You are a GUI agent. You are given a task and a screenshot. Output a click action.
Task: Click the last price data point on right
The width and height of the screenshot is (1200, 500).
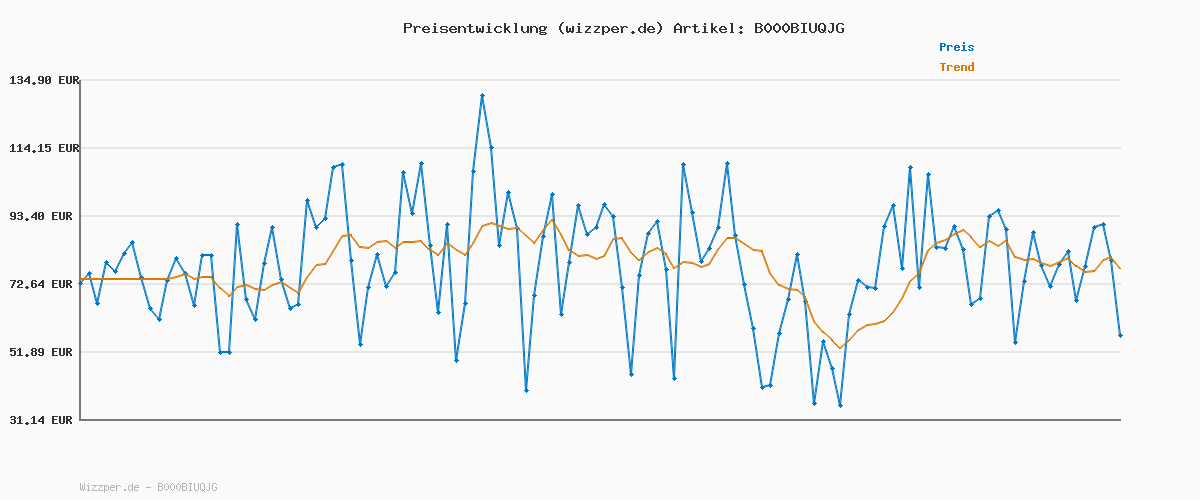[x=1120, y=335]
